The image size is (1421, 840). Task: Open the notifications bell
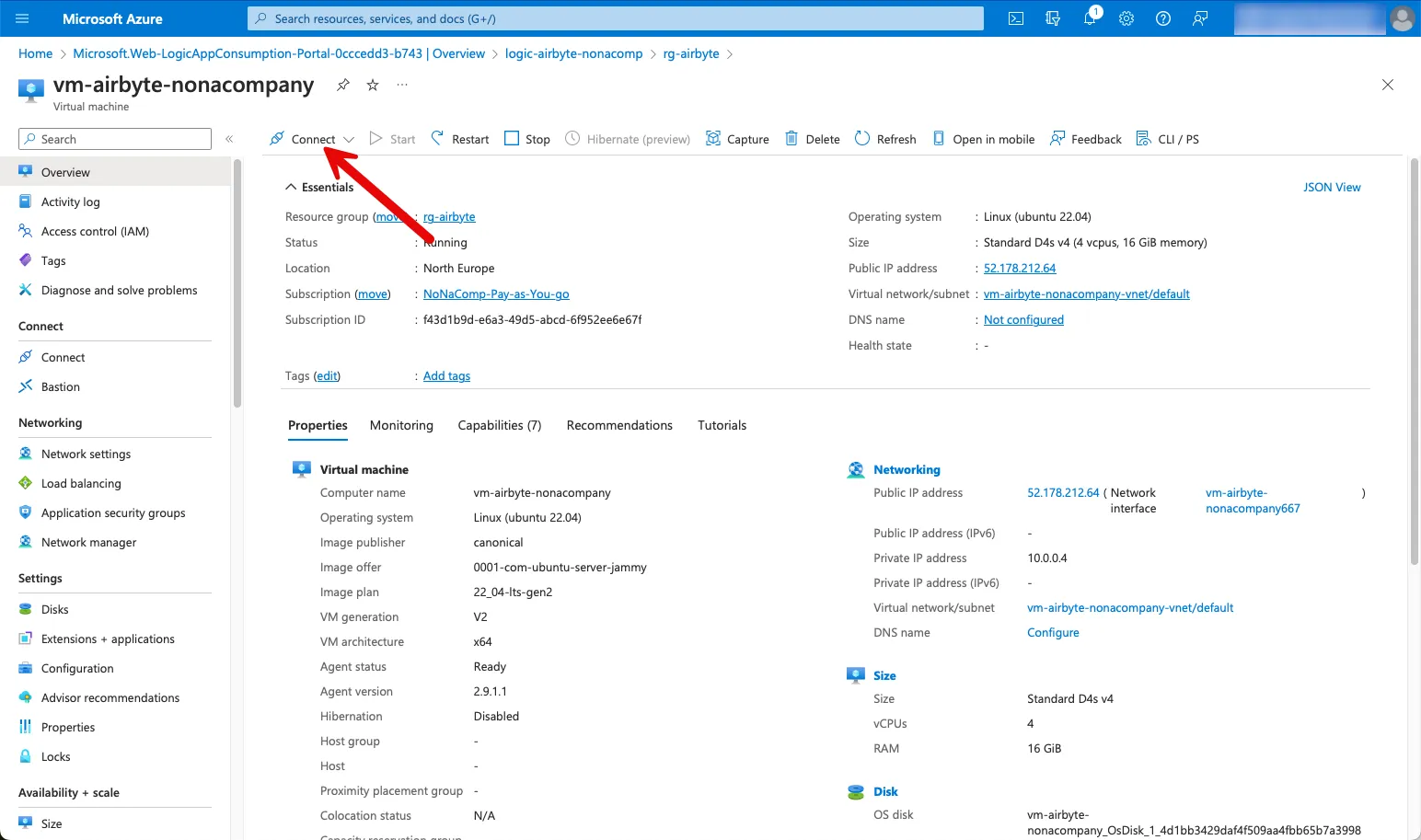pos(1090,18)
